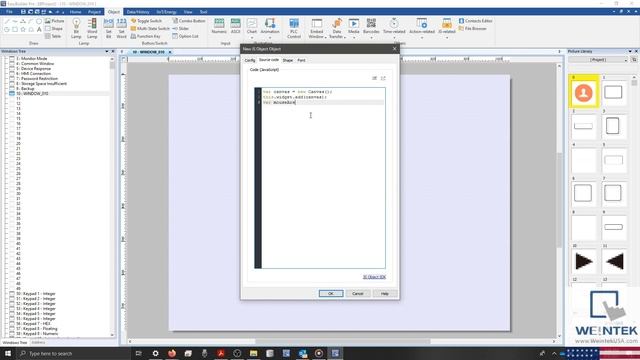This screenshot has height=360, width=640.
Task: Choose the Set Bit object
Action: click(109, 28)
